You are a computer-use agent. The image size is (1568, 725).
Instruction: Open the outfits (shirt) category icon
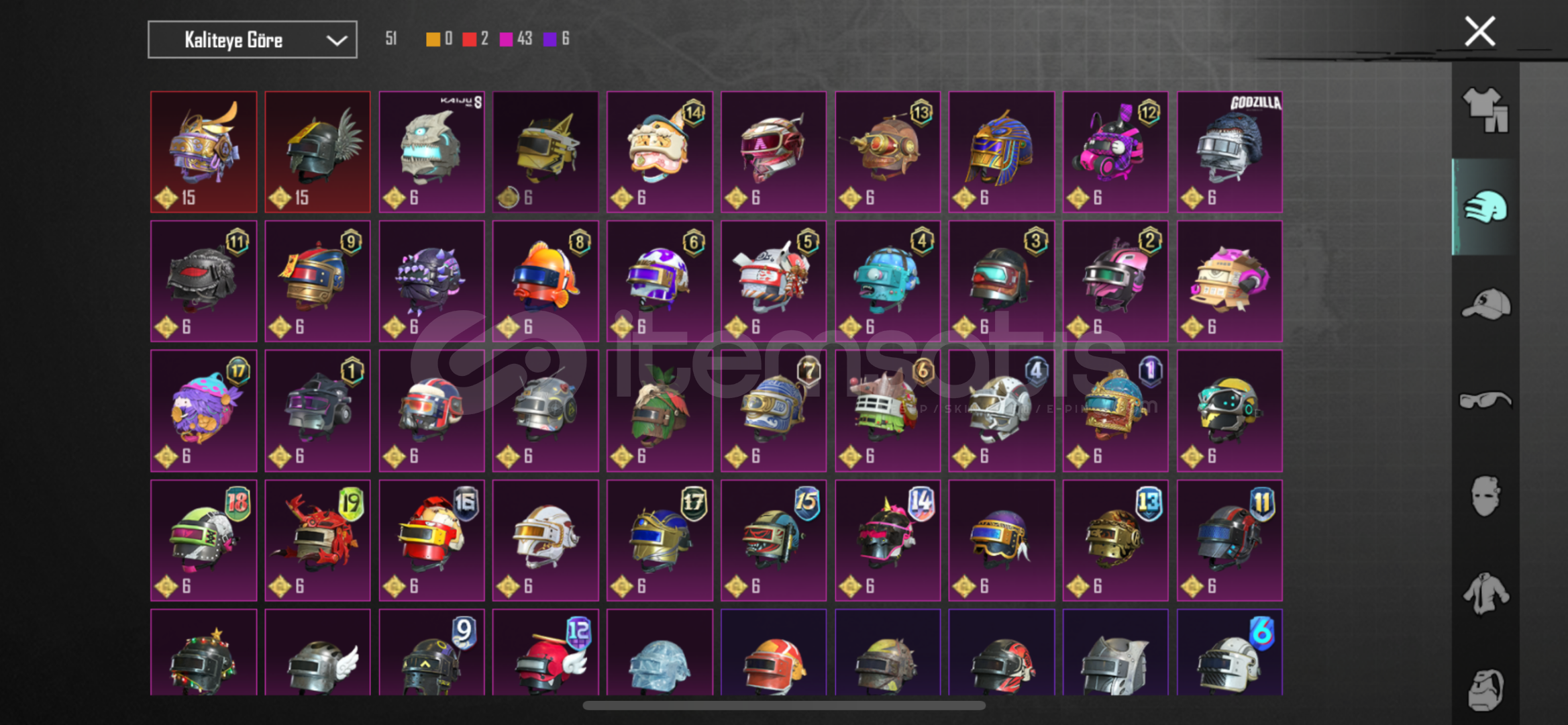tap(1485, 111)
